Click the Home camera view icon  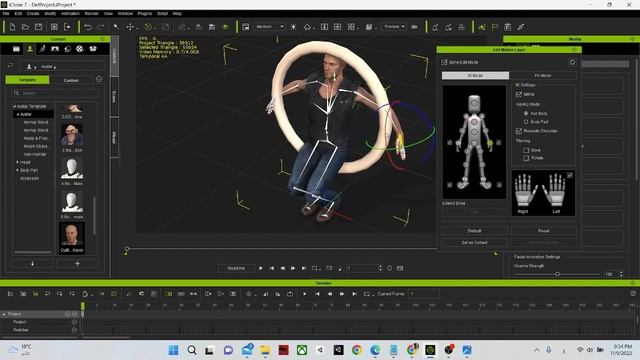tap(307, 27)
